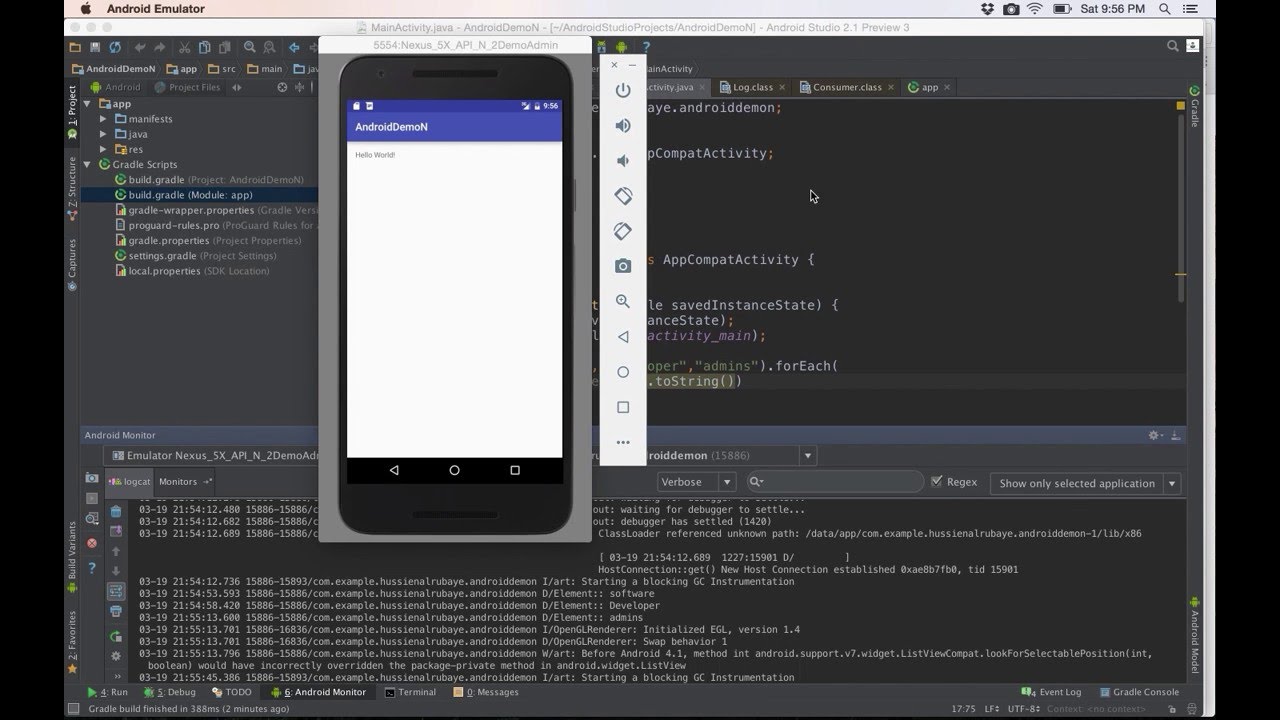Open emulator extended controls three dots
Viewport: 1280px width, 720px height.
(x=623, y=442)
